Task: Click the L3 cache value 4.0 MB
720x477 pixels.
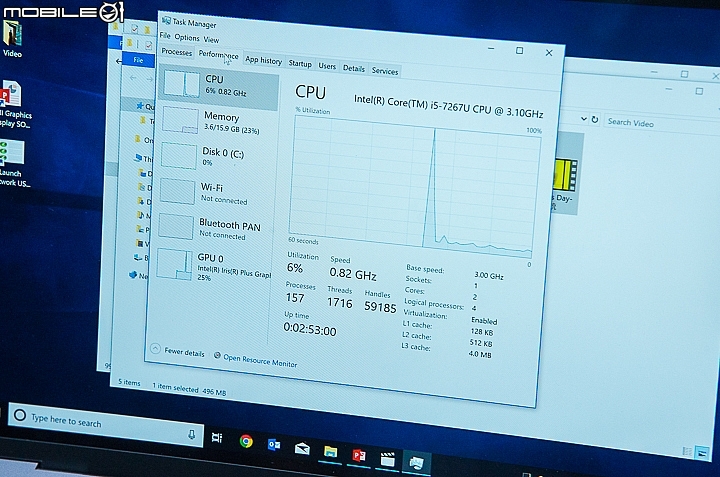Action: pyautogui.click(x=480, y=354)
